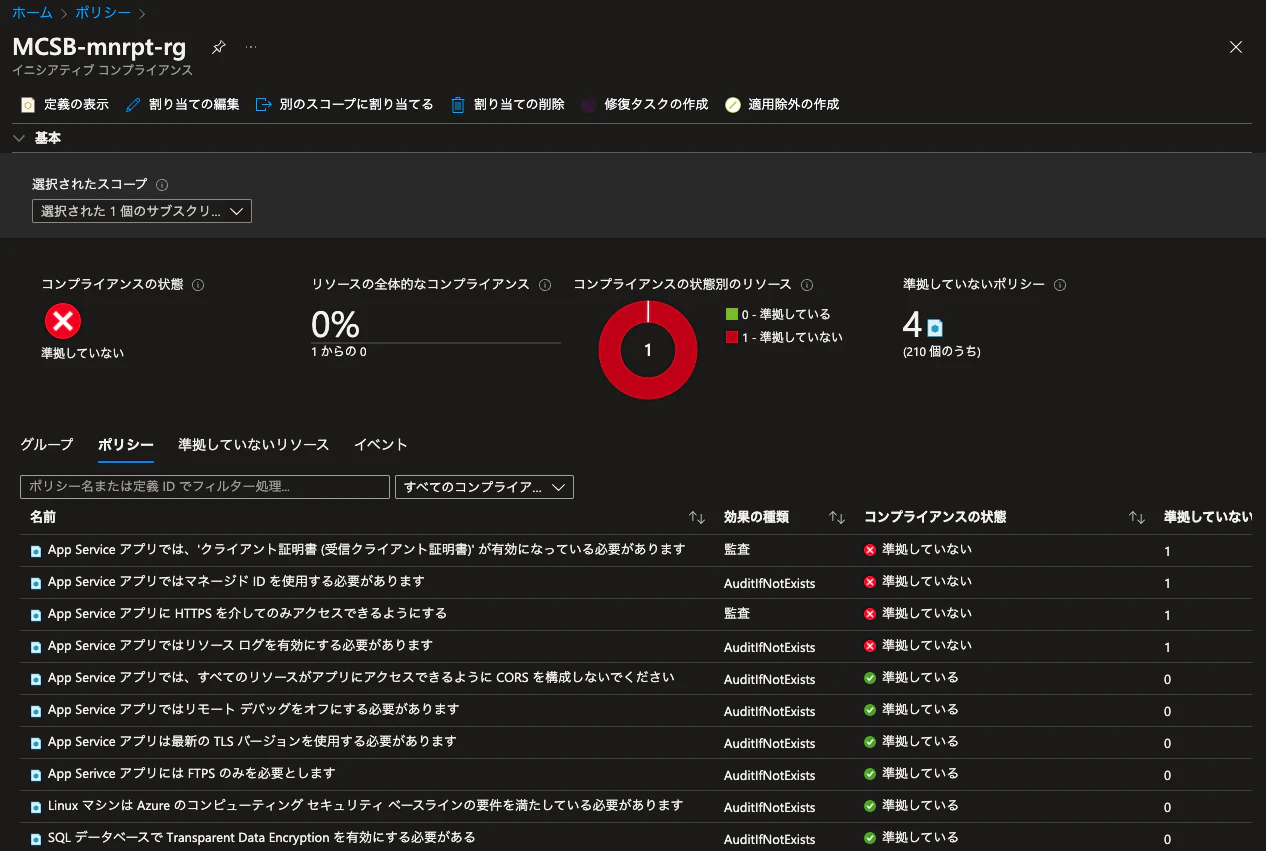Click 準拠している status in FTPS row
The image size is (1266, 851).
click(x=920, y=773)
